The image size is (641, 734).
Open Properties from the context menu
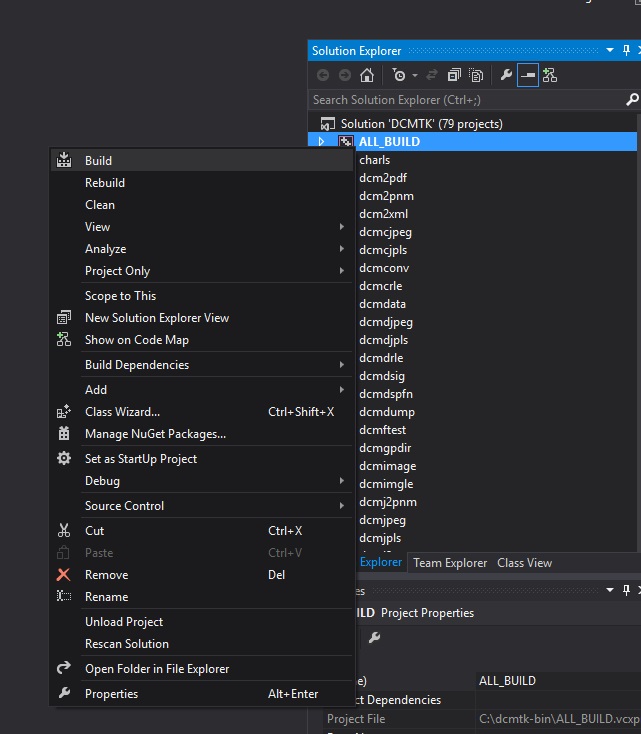tap(201, 694)
